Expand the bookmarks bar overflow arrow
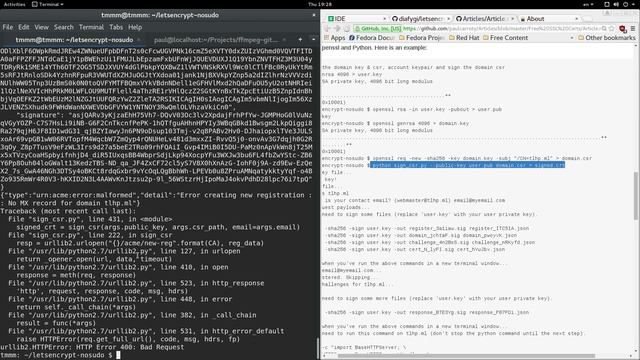The width and height of the screenshot is (640, 360). pyautogui.click(x=572, y=38)
